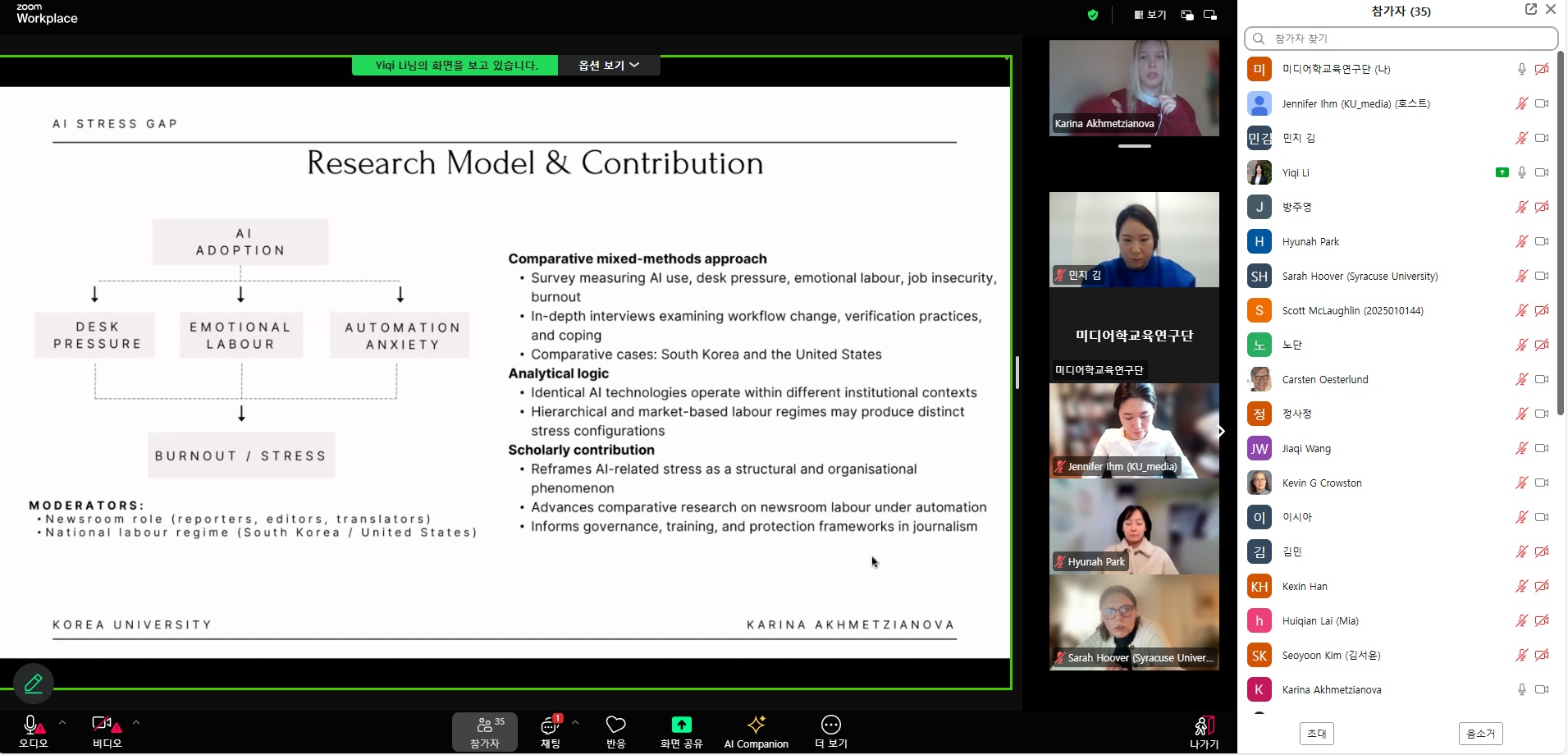Click the mute button below participants list
1568x755 pixels.
[x=1480, y=734]
